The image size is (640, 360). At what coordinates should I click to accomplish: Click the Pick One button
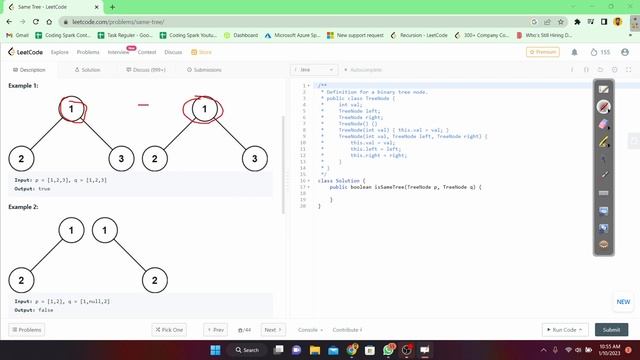pyautogui.click(x=169, y=330)
